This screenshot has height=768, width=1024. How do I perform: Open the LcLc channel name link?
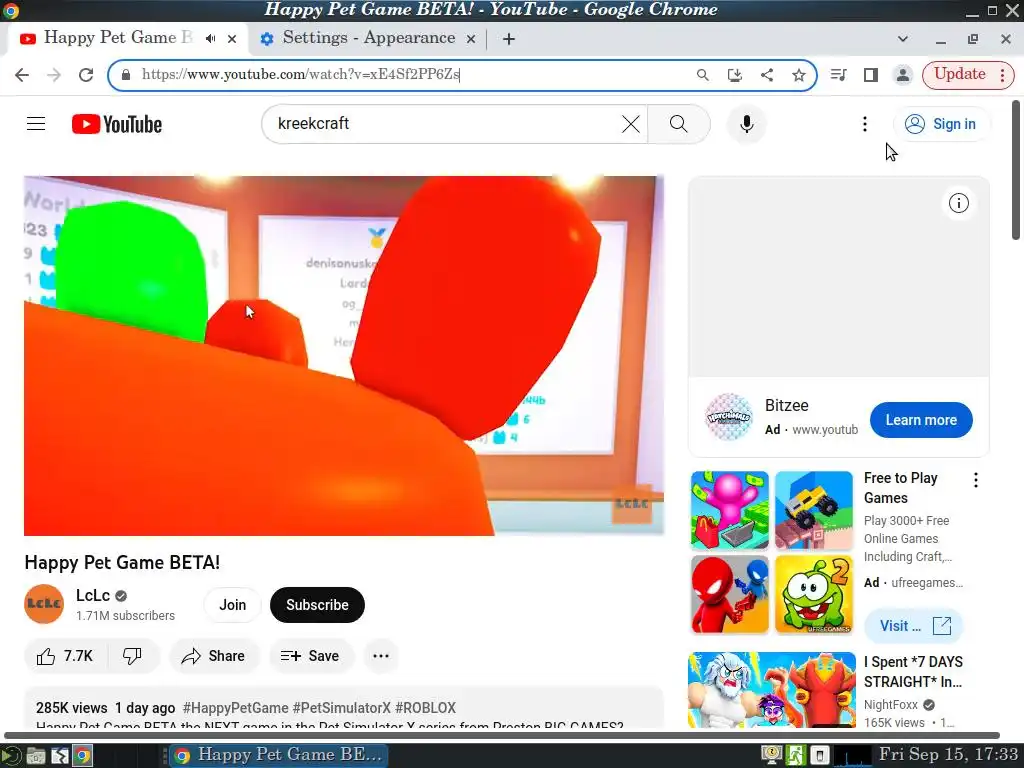[93, 595]
